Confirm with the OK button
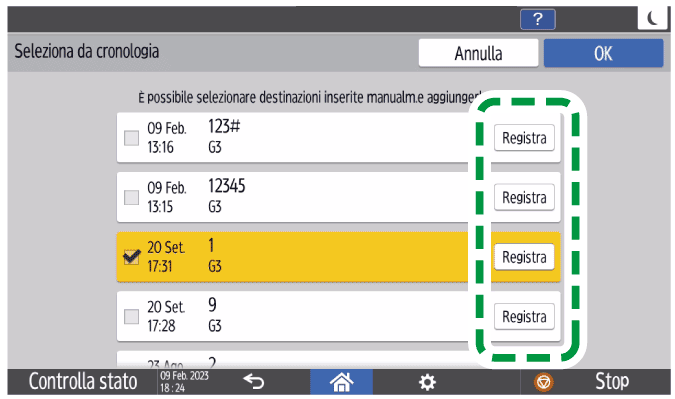The image size is (675, 399). [x=603, y=53]
